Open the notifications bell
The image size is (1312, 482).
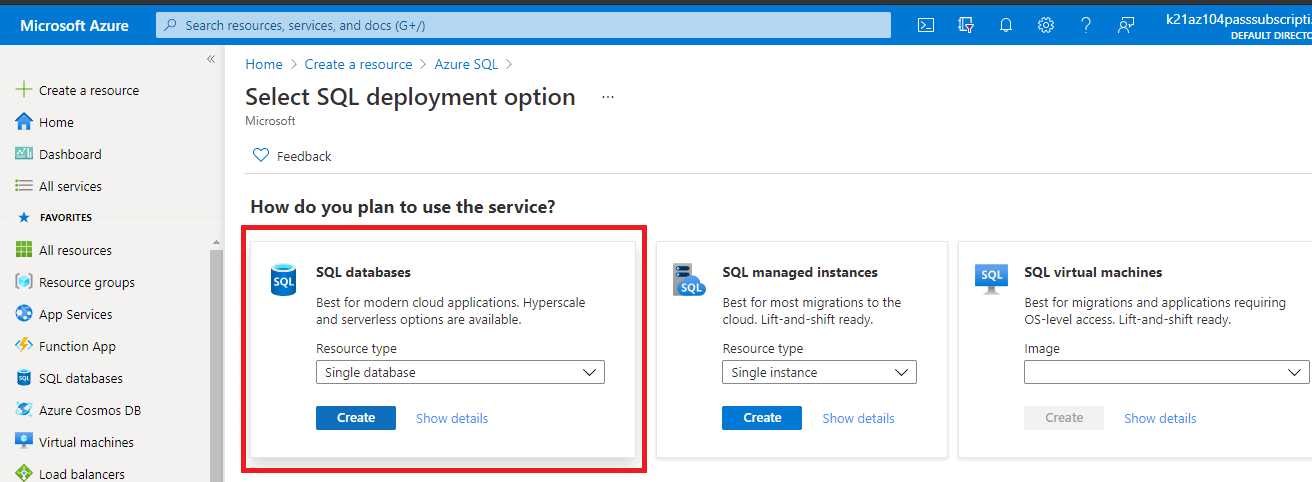[x=1006, y=25]
